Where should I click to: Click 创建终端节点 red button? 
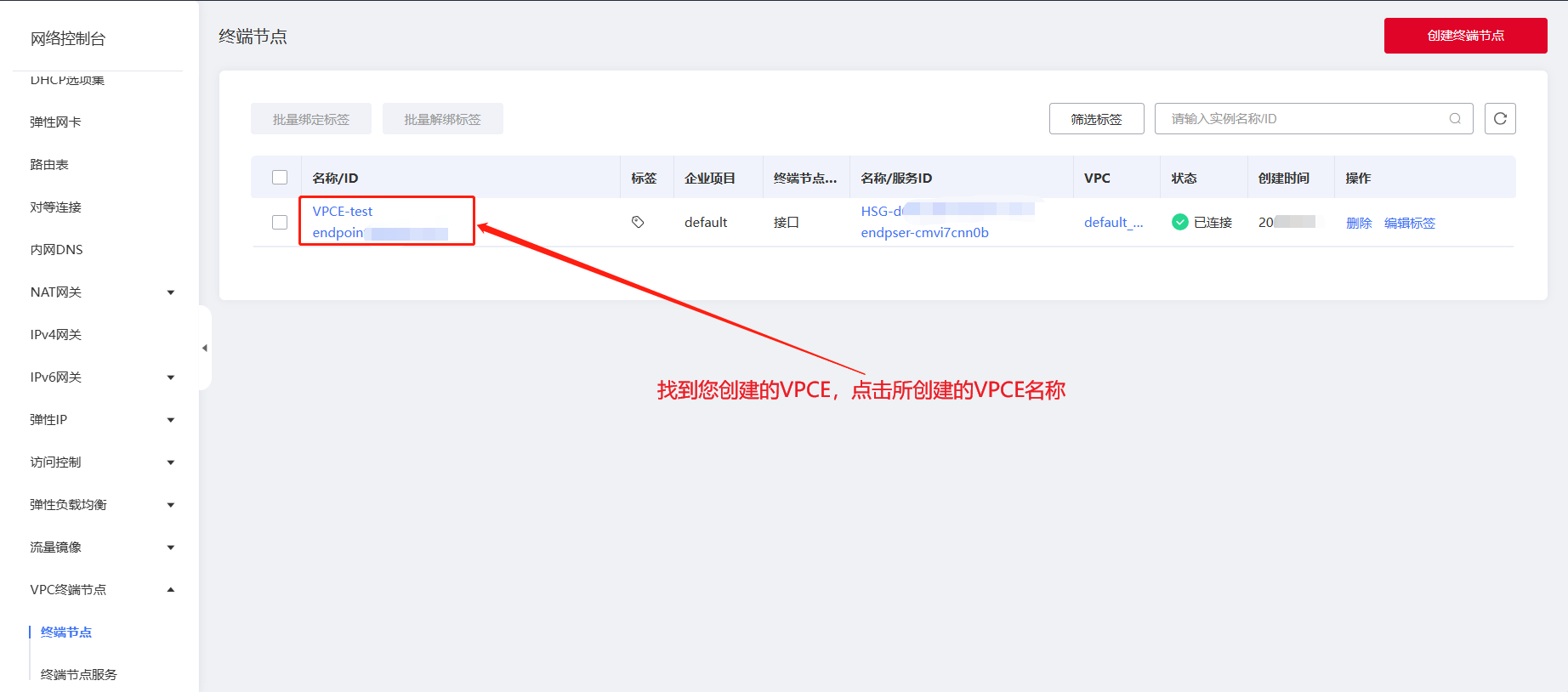pos(1465,36)
